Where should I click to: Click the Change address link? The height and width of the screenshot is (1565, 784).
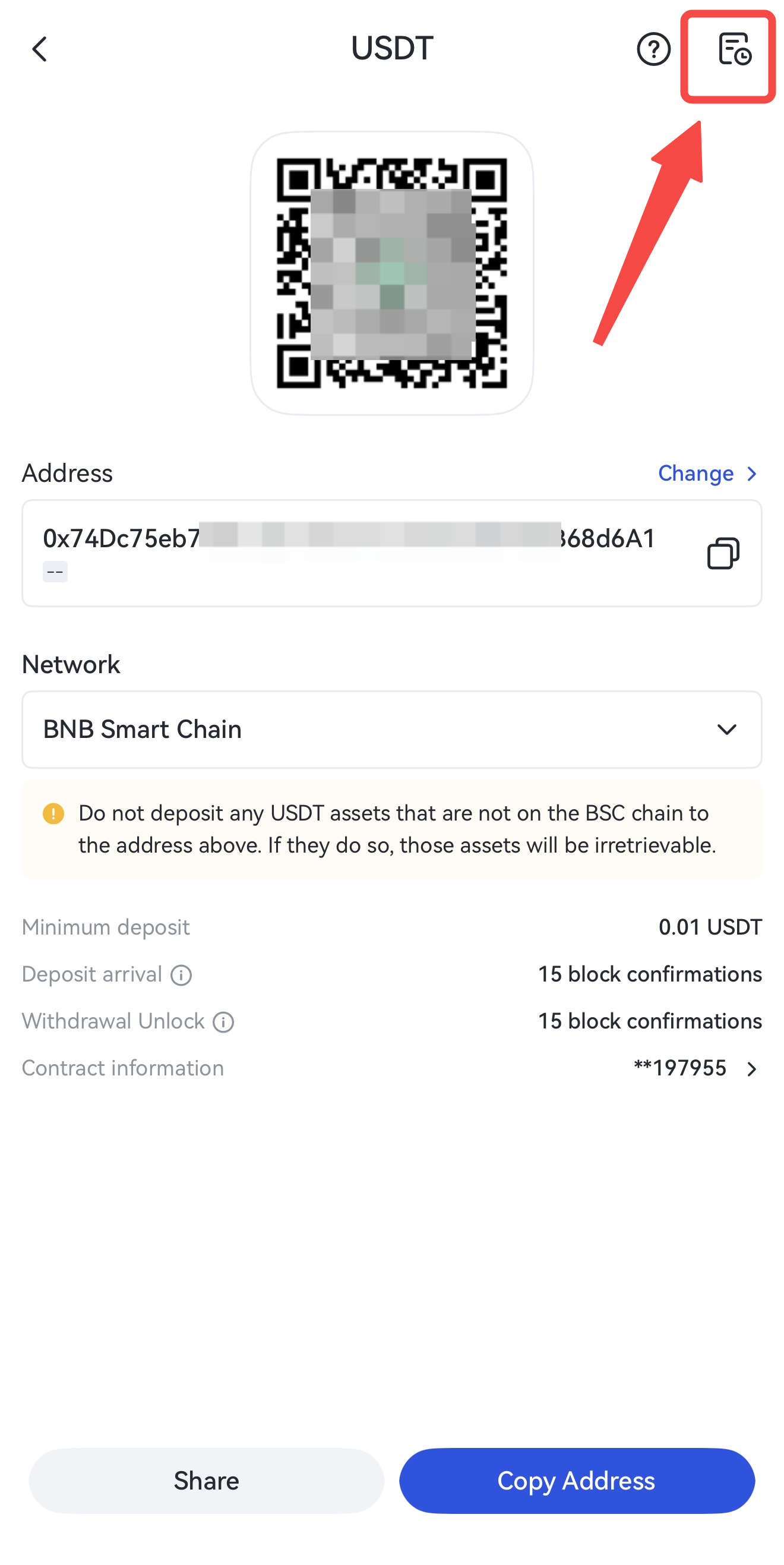point(696,474)
